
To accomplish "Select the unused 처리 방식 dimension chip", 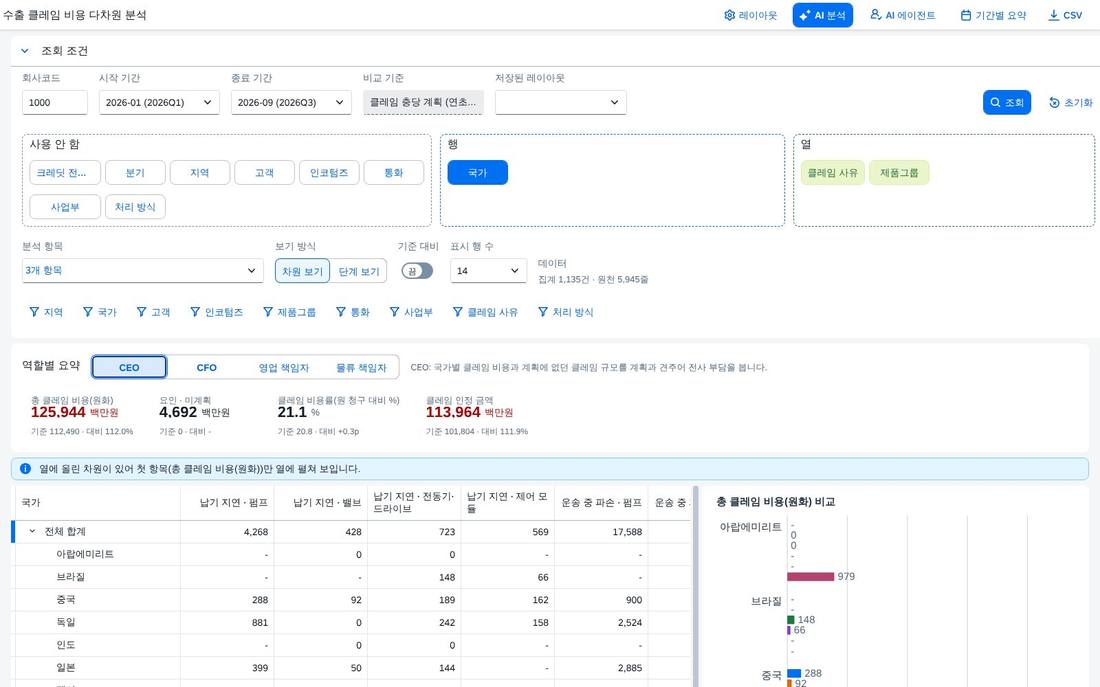I will click(135, 207).
